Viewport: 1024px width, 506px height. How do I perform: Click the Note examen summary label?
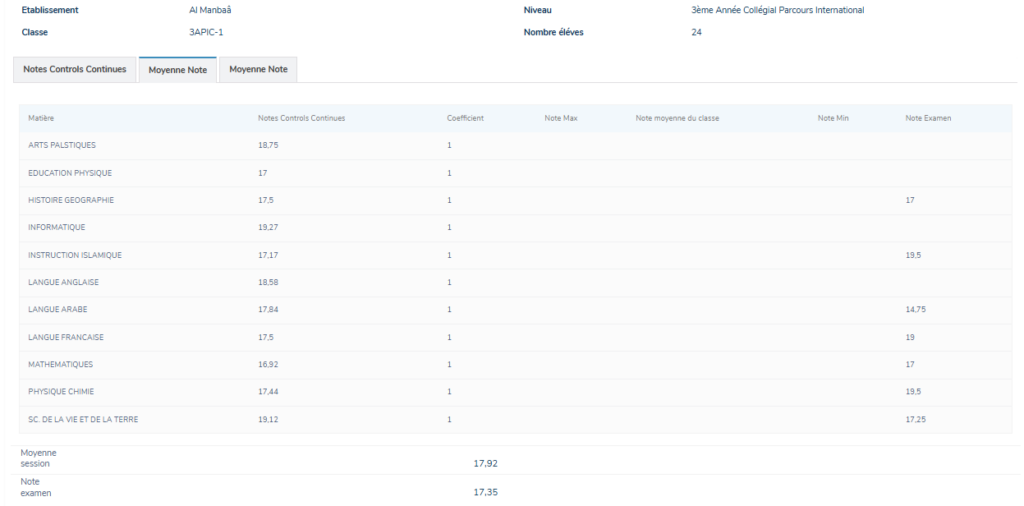coord(36,487)
